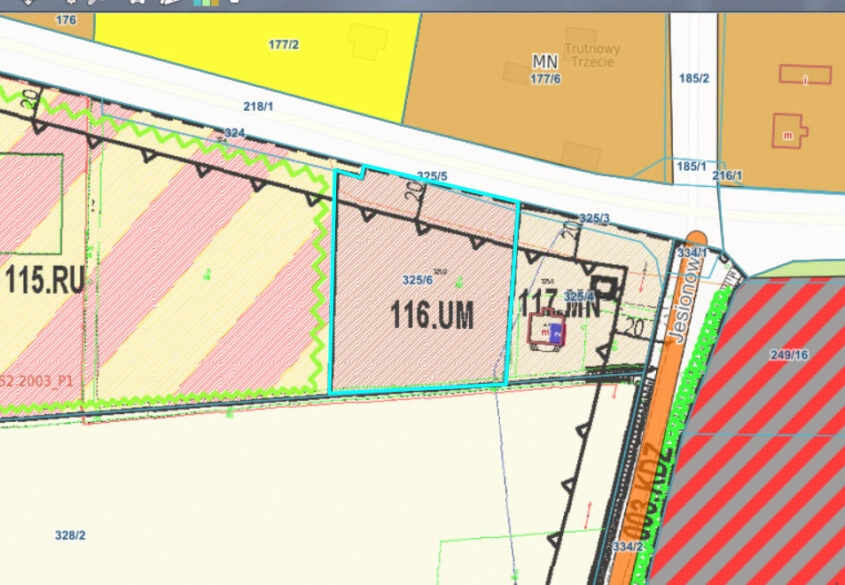845x585 pixels.
Task: Click the highlighted parcel 325/6 label
Action: (417, 280)
